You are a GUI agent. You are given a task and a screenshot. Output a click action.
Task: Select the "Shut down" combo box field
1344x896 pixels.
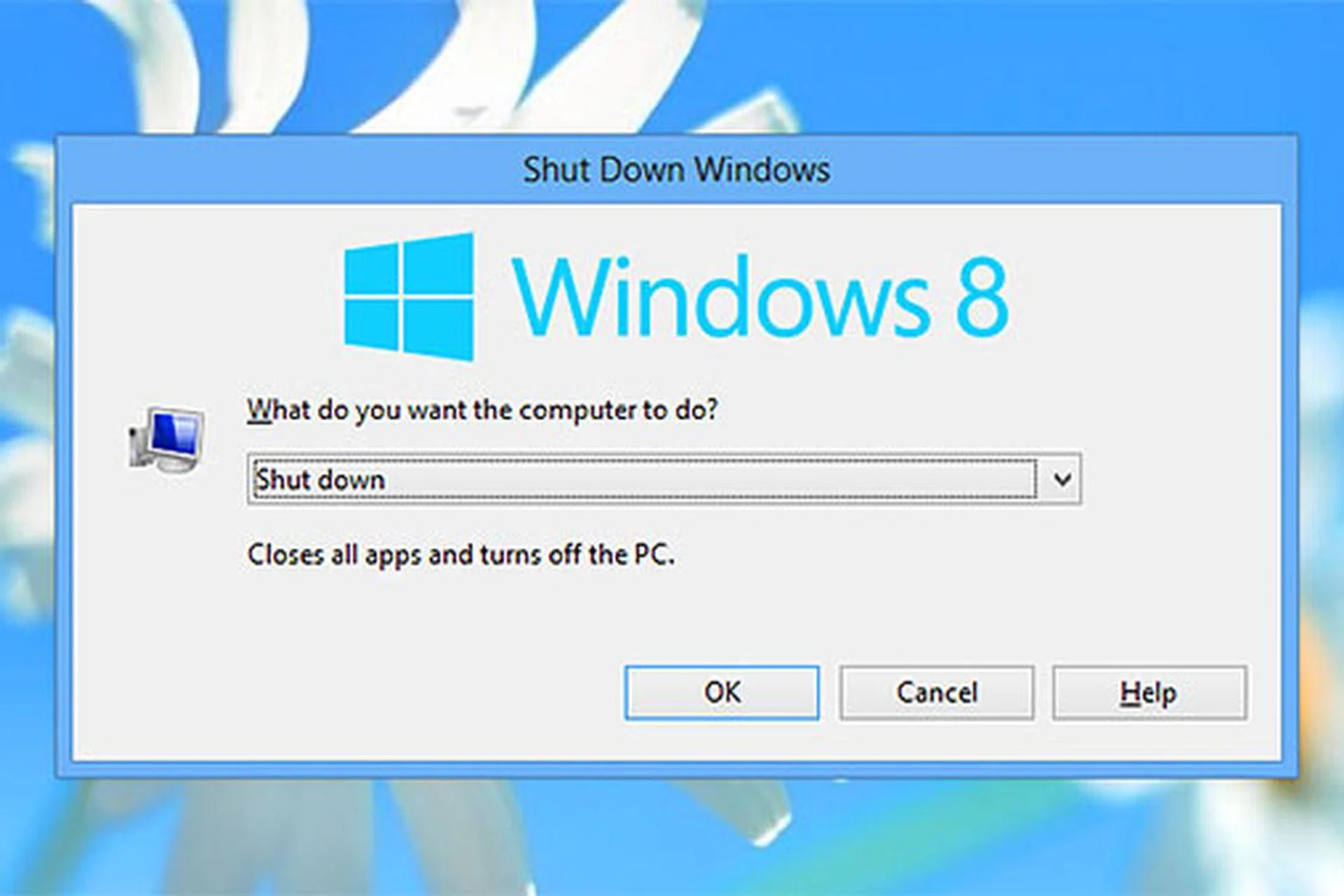(664, 479)
